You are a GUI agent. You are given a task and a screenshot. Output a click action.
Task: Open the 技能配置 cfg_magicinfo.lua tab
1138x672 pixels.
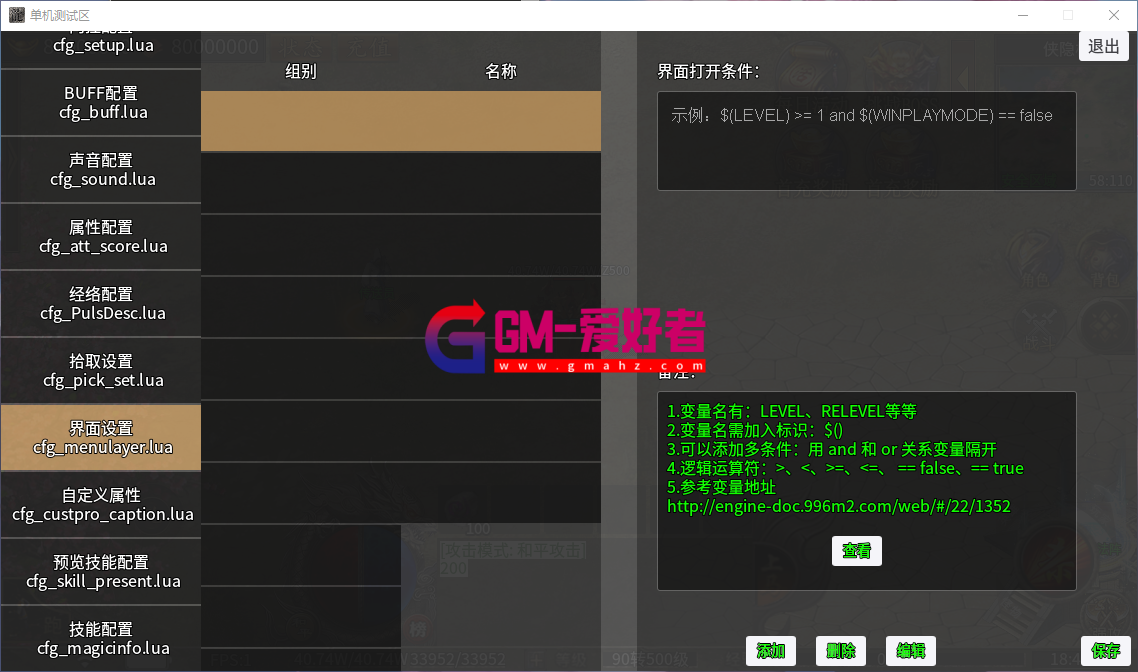click(x=101, y=639)
